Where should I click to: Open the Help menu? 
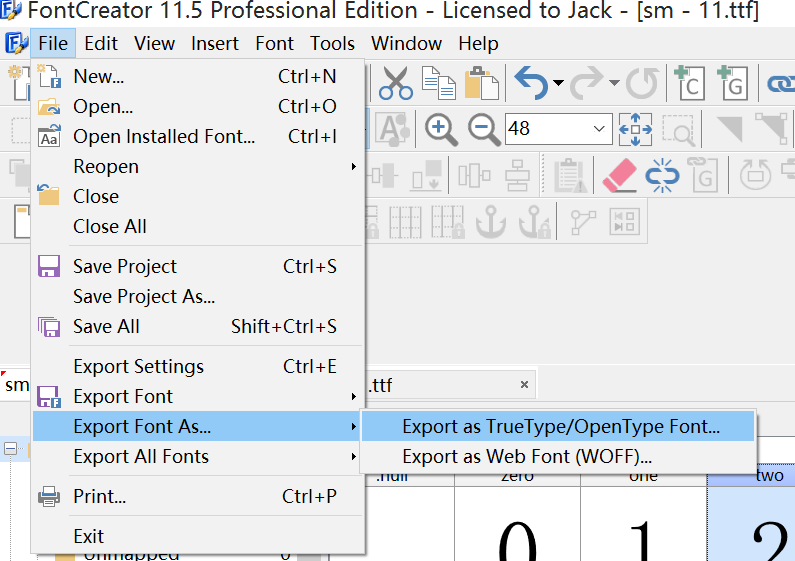[478, 44]
